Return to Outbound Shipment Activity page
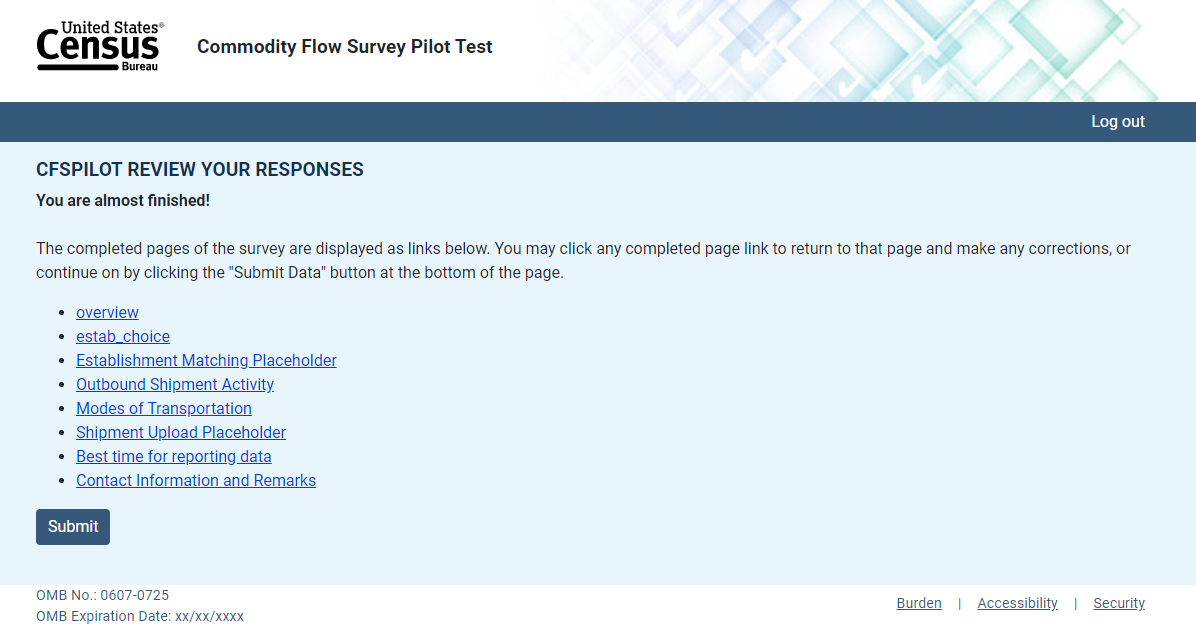The image size is (1196, 632). (x=175, y=385)
